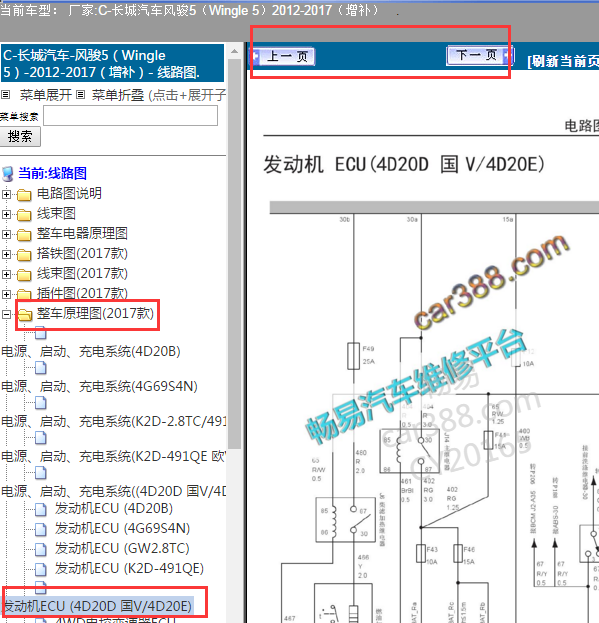599x623 pixels.
Task: Select 发动机ECU (GW2.8TC) tree item
Action: (x=122, y=548)
